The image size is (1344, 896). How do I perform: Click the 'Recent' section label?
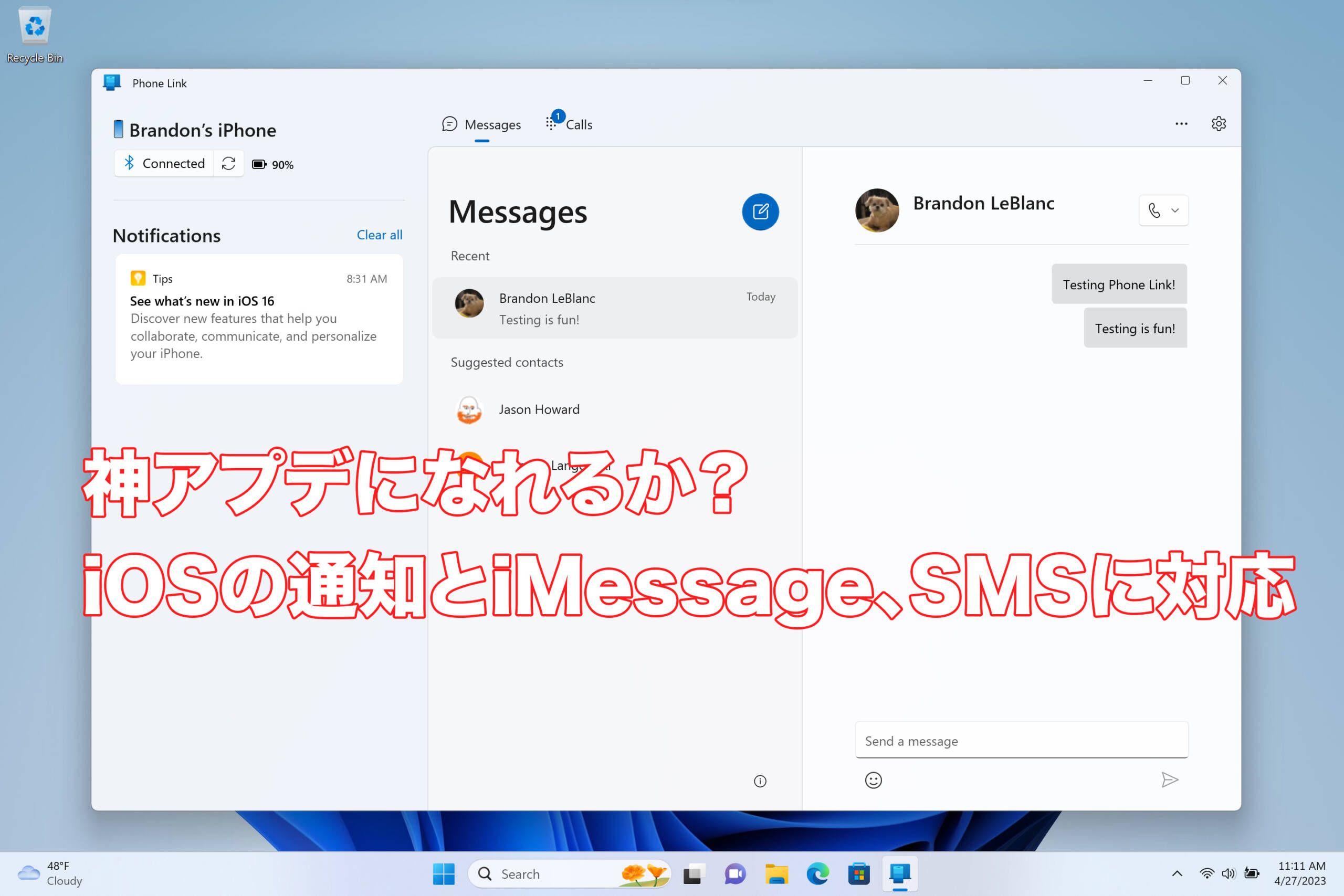coord(470,256)
